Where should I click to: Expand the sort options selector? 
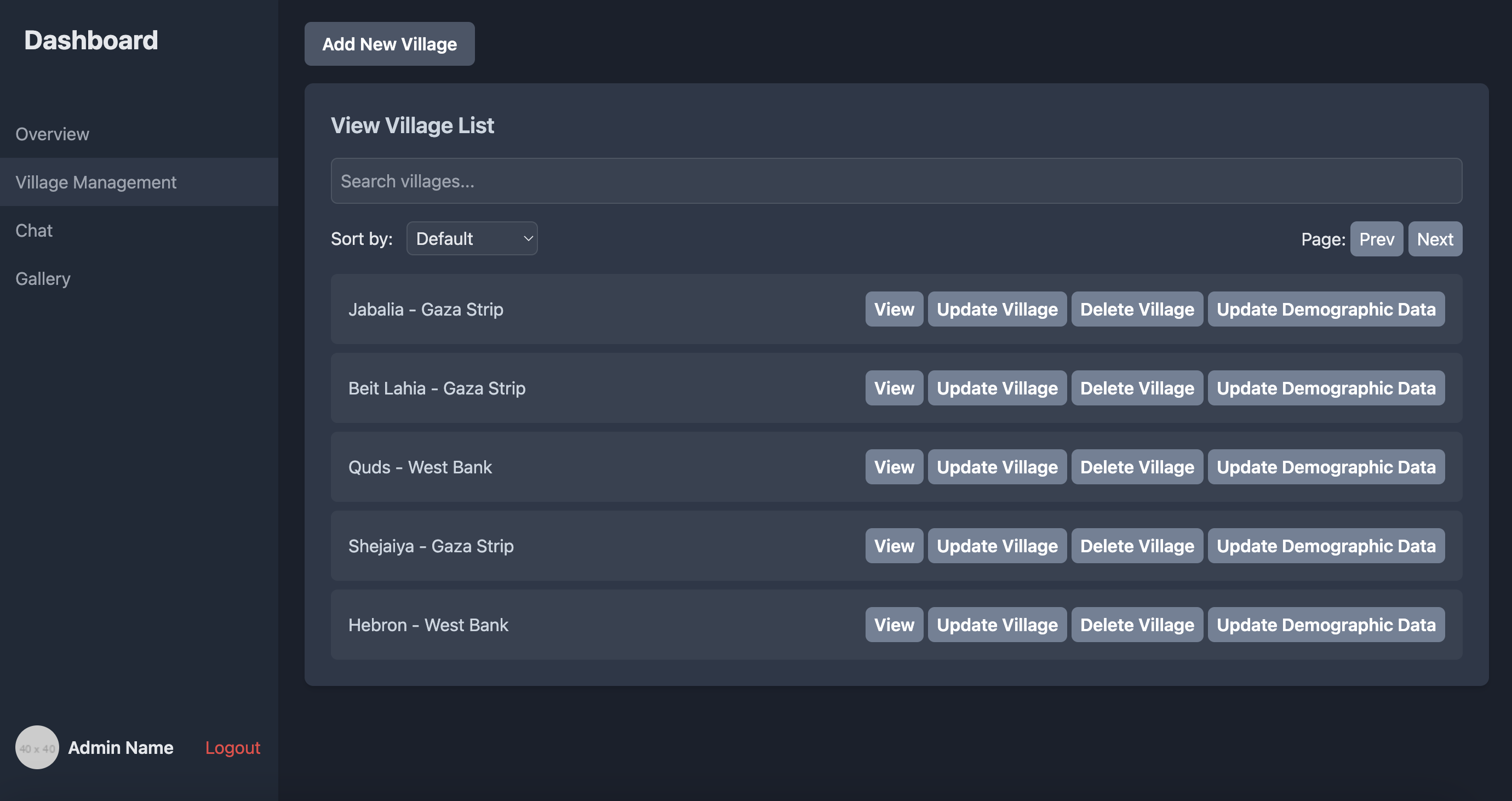(471, 238)
